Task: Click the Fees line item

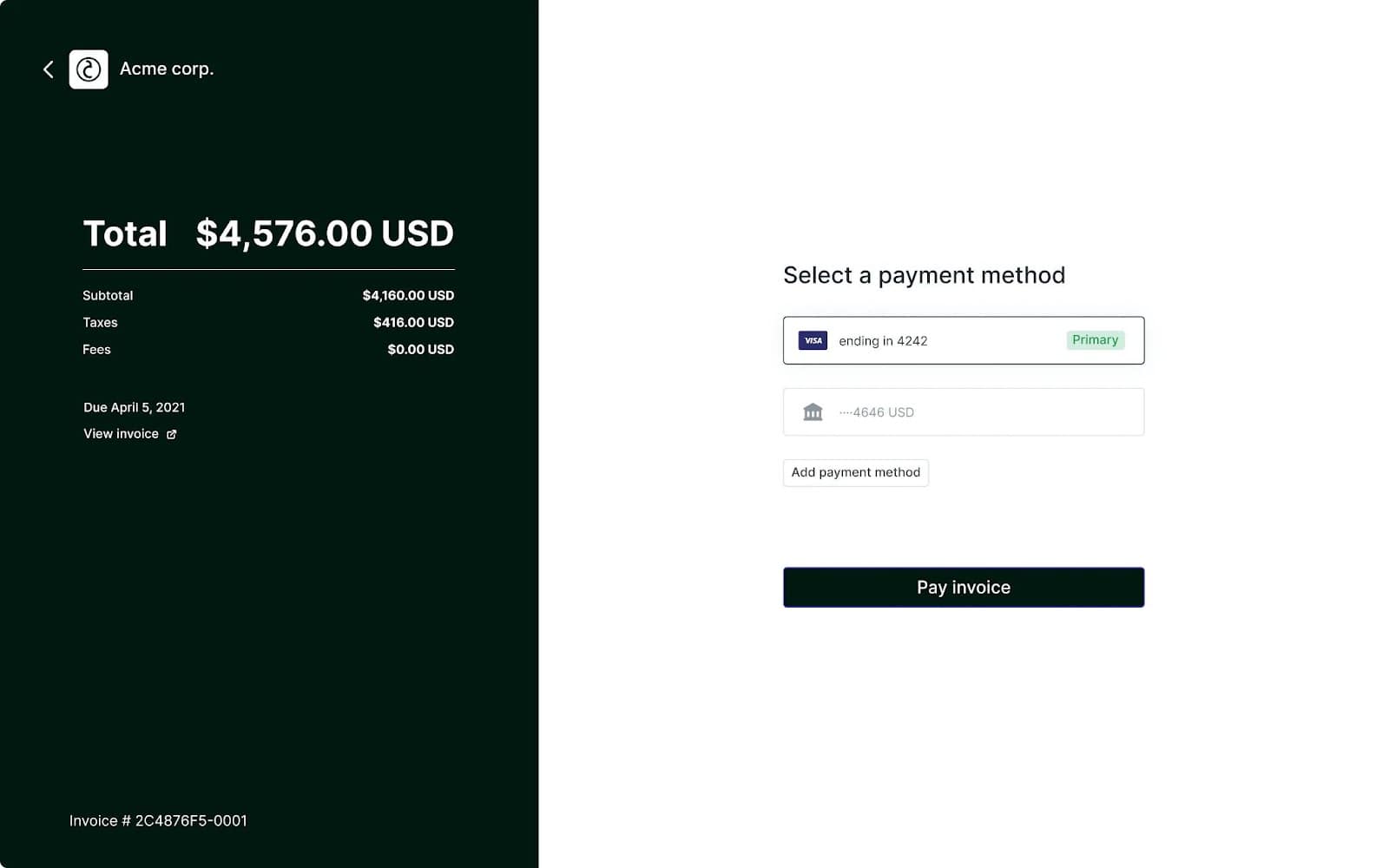Action: (96, 349)
